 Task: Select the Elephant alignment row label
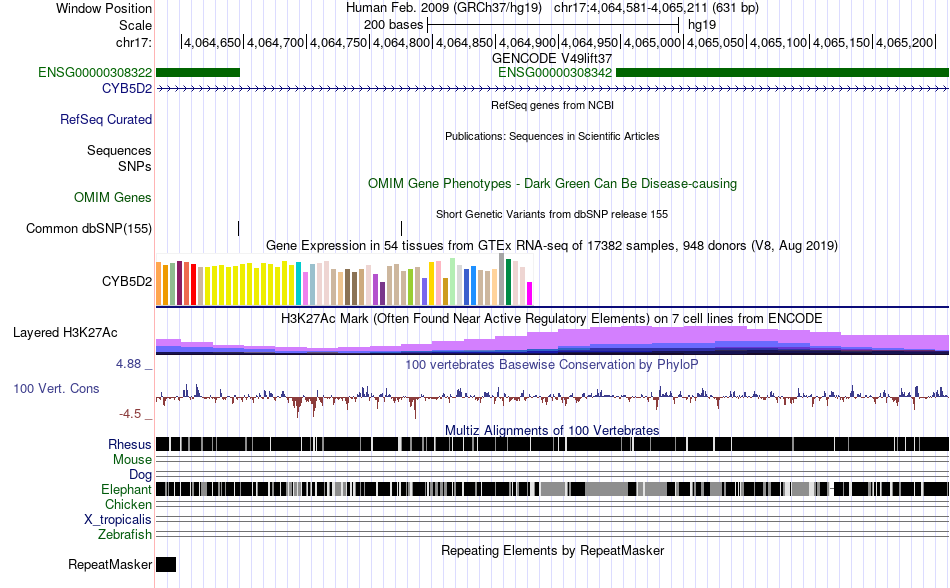coord(126,489)
